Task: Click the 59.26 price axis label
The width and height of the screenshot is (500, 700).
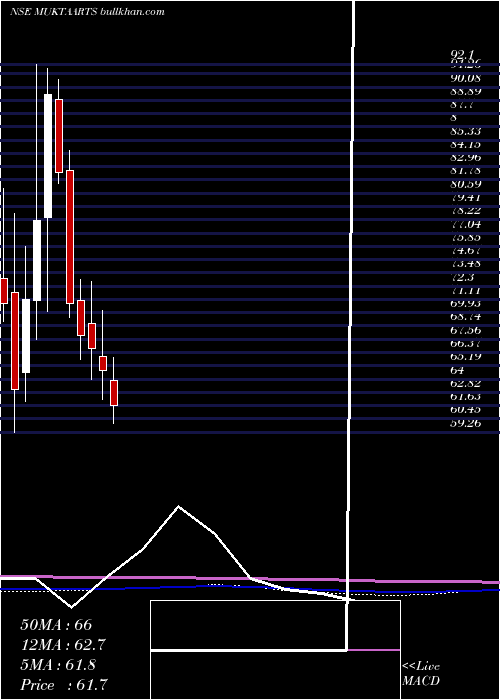Action: pyautogui.click(x=465, y=423)
